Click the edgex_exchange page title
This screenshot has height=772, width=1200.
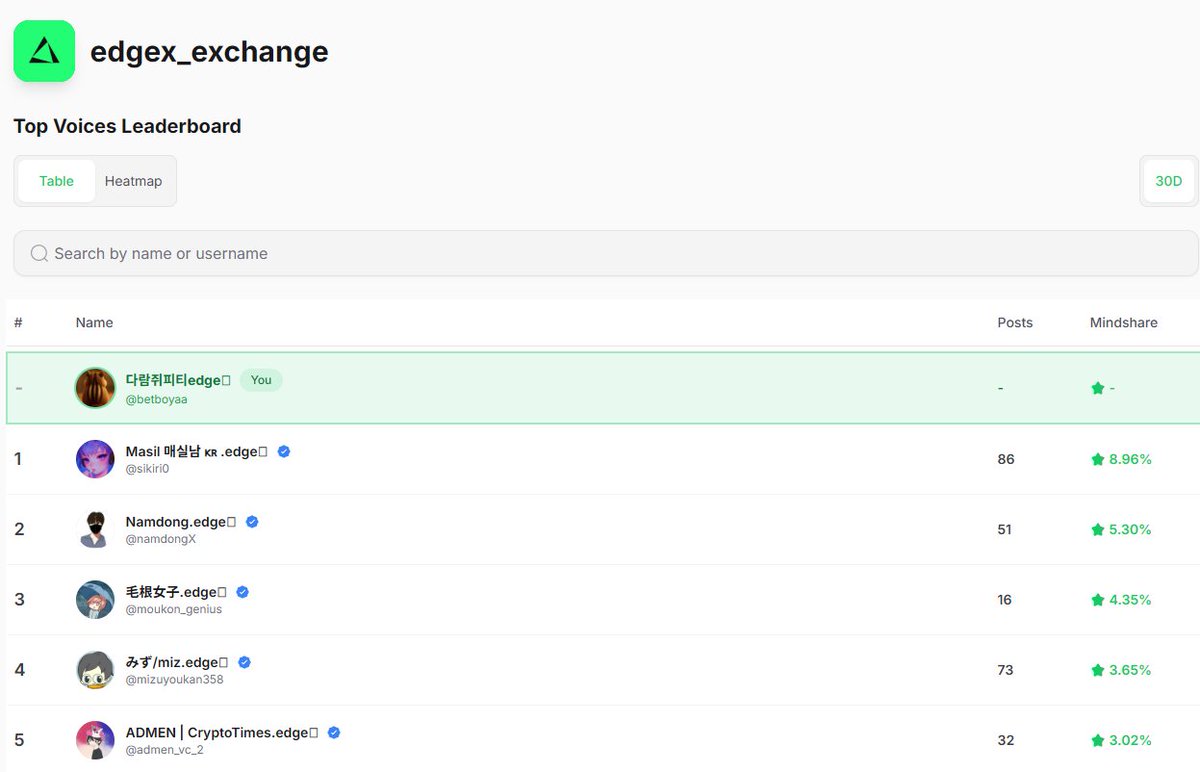pos(209,51)
